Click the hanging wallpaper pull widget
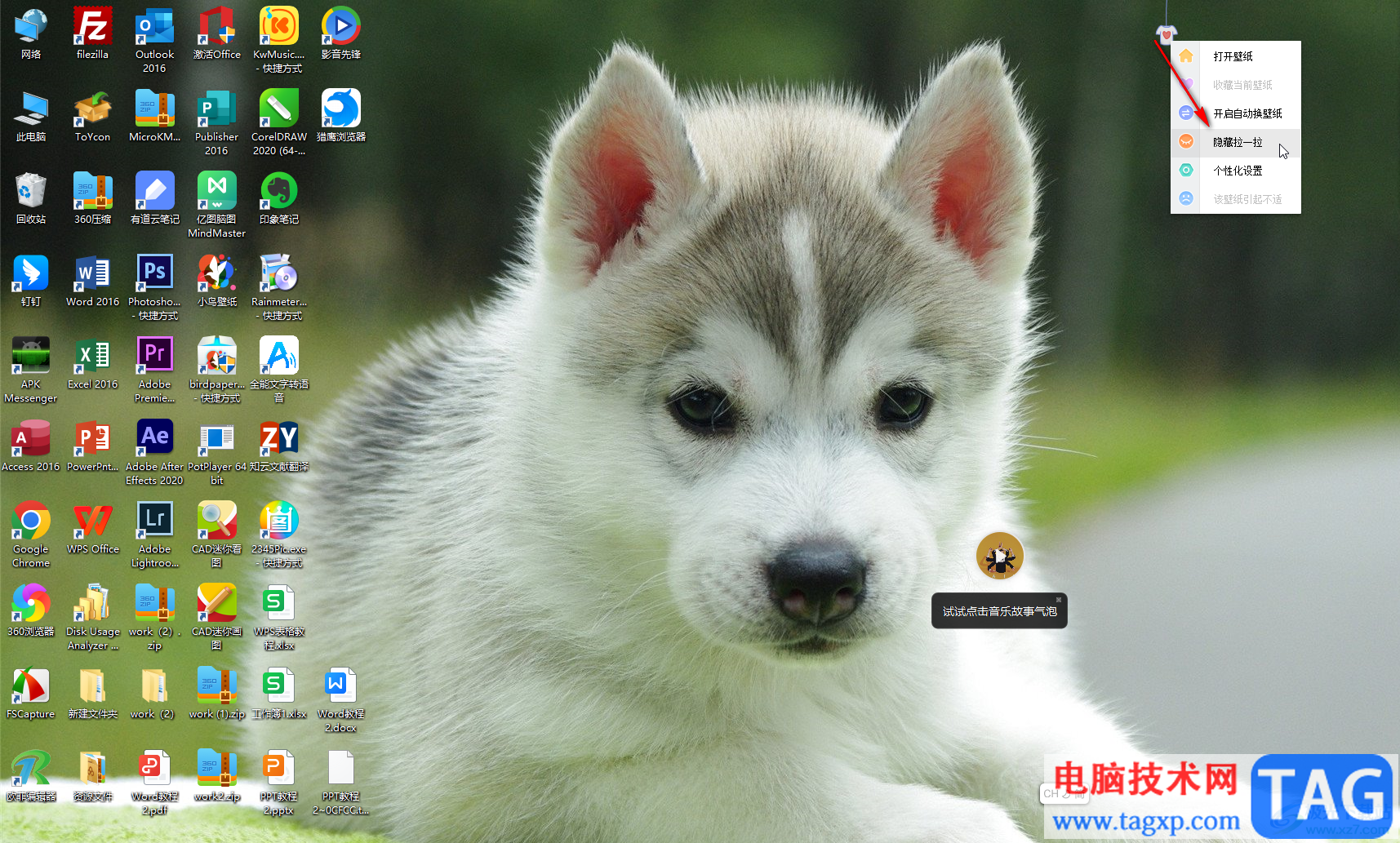1400x843 pixels. 1167,33
